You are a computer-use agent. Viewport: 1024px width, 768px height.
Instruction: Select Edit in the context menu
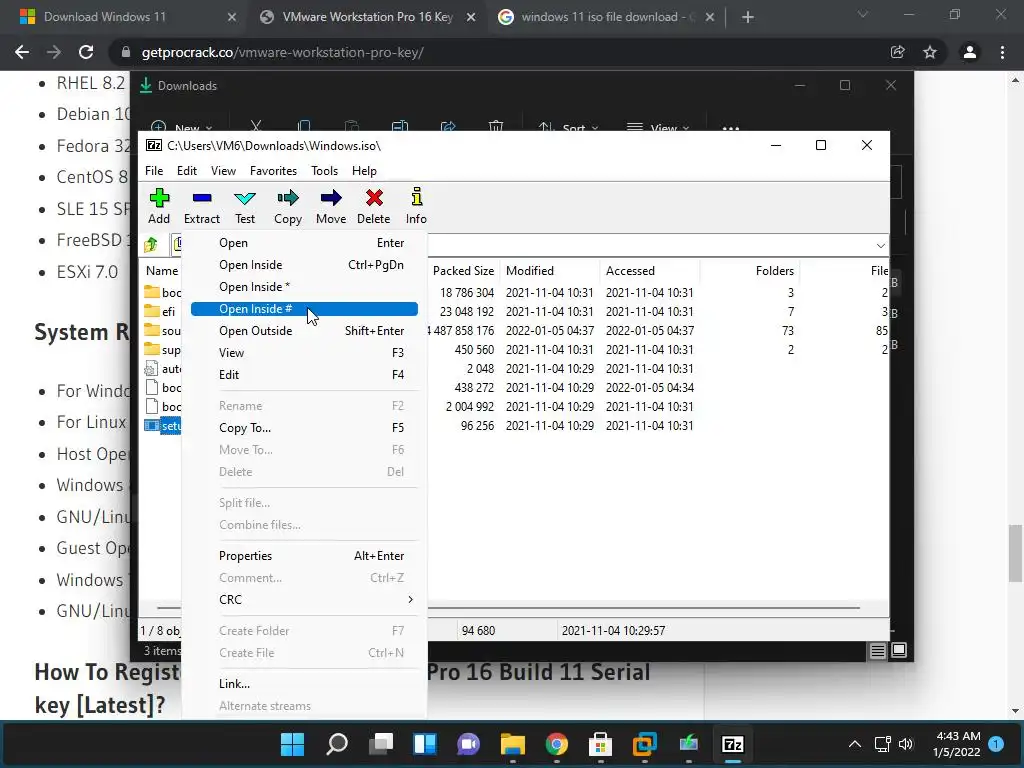click(304, 375)
